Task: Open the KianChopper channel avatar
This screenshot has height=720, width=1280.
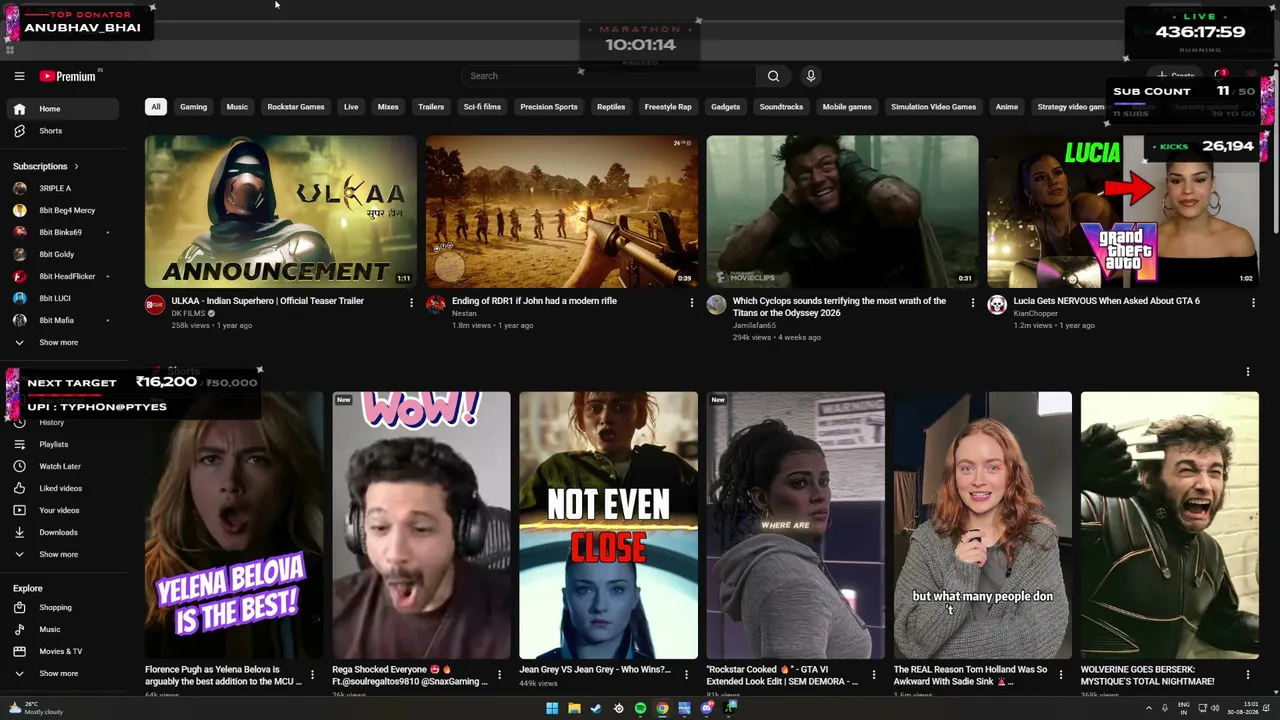Action: [997, 305]
